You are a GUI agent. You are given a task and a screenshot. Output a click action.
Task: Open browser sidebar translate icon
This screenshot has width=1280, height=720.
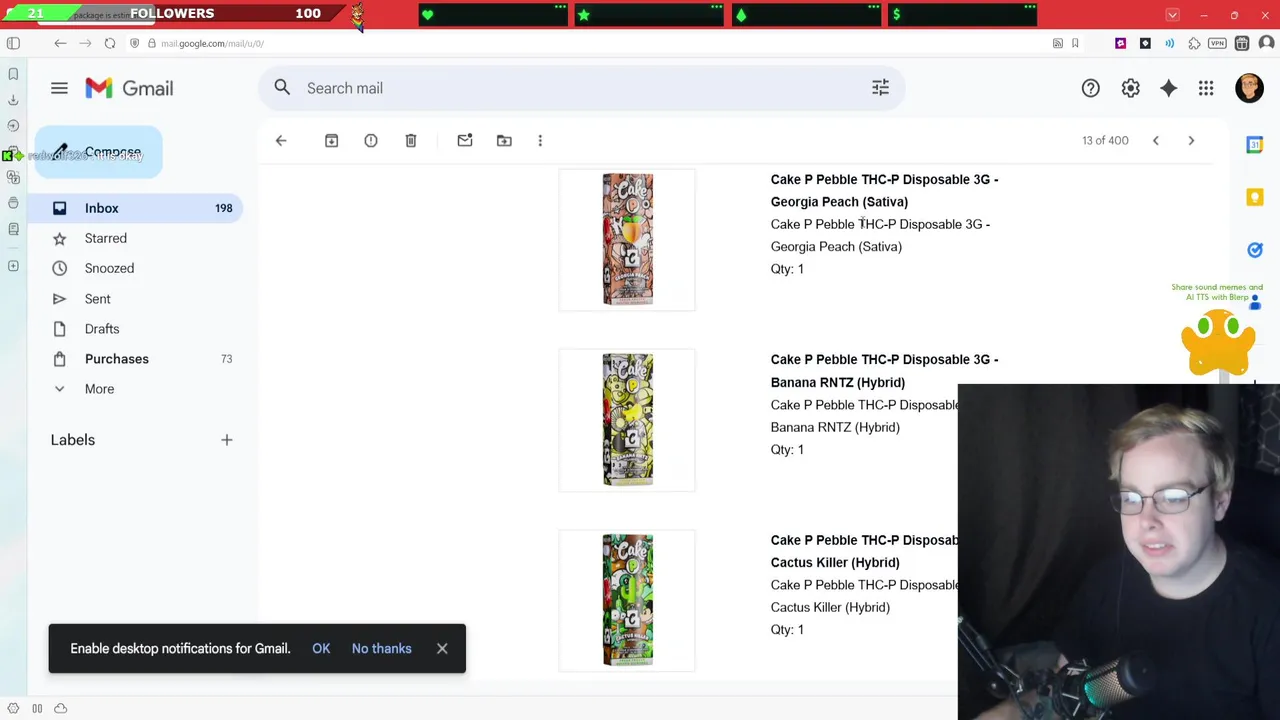pyautogui.click(x=13, y=177)
